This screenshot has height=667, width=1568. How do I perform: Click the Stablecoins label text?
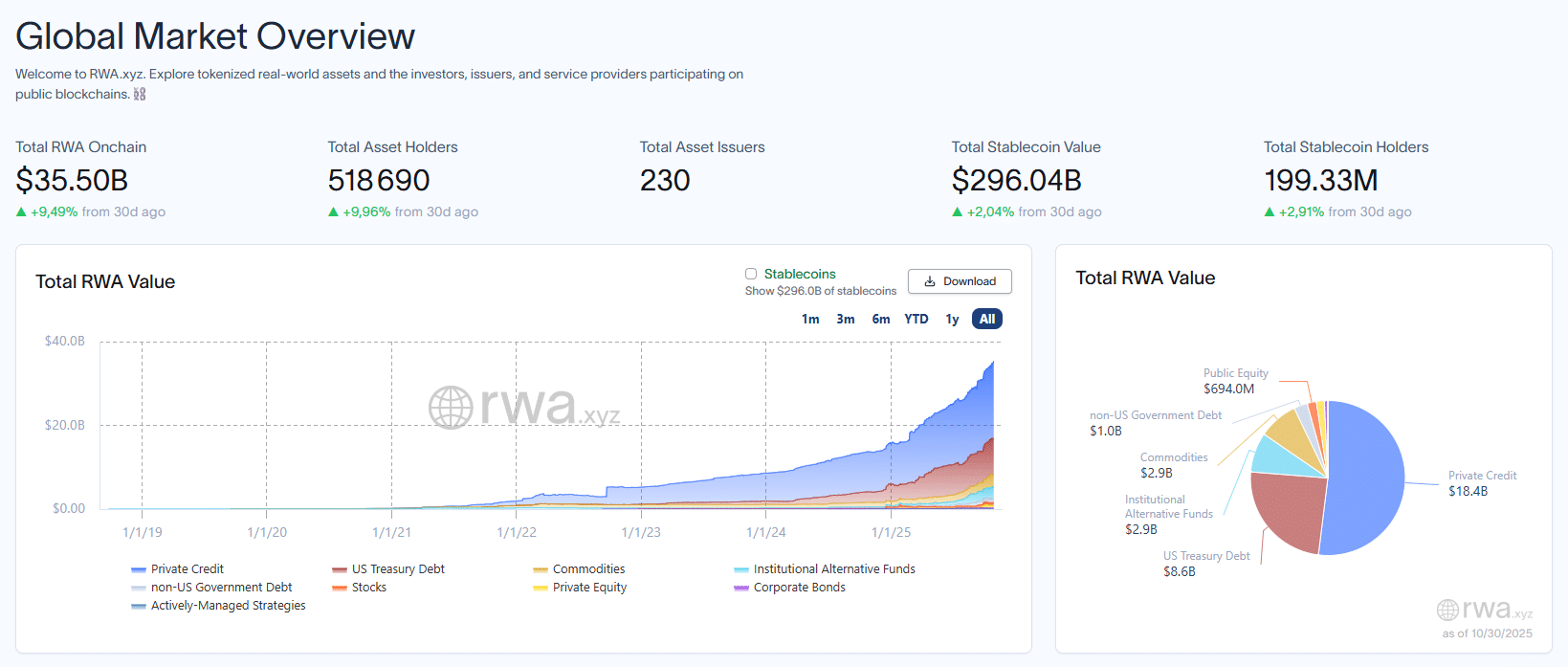point(800,274)
